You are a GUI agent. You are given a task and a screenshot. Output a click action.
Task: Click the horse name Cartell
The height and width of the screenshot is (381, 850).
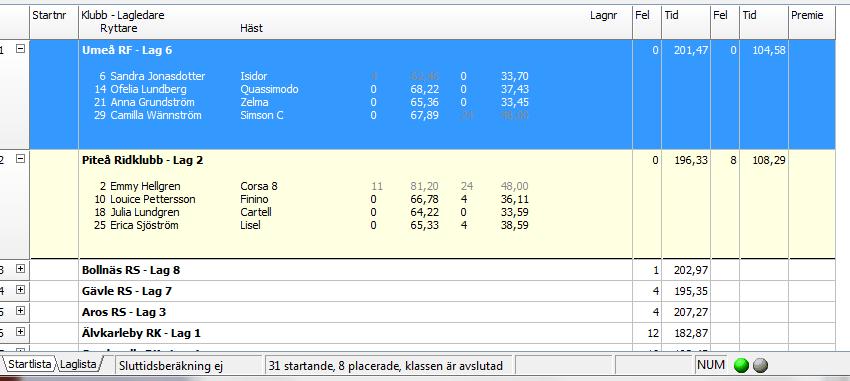point(256,212)
